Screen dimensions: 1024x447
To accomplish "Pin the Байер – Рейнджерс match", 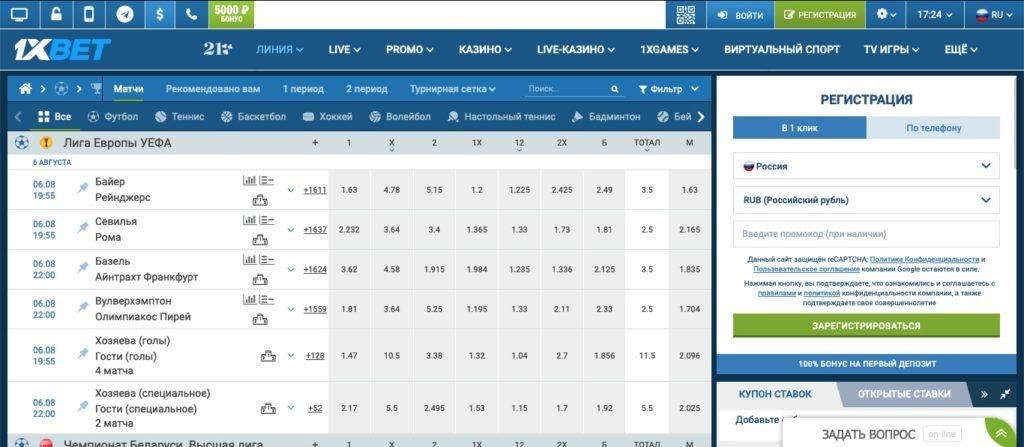I will pos(82,188).
